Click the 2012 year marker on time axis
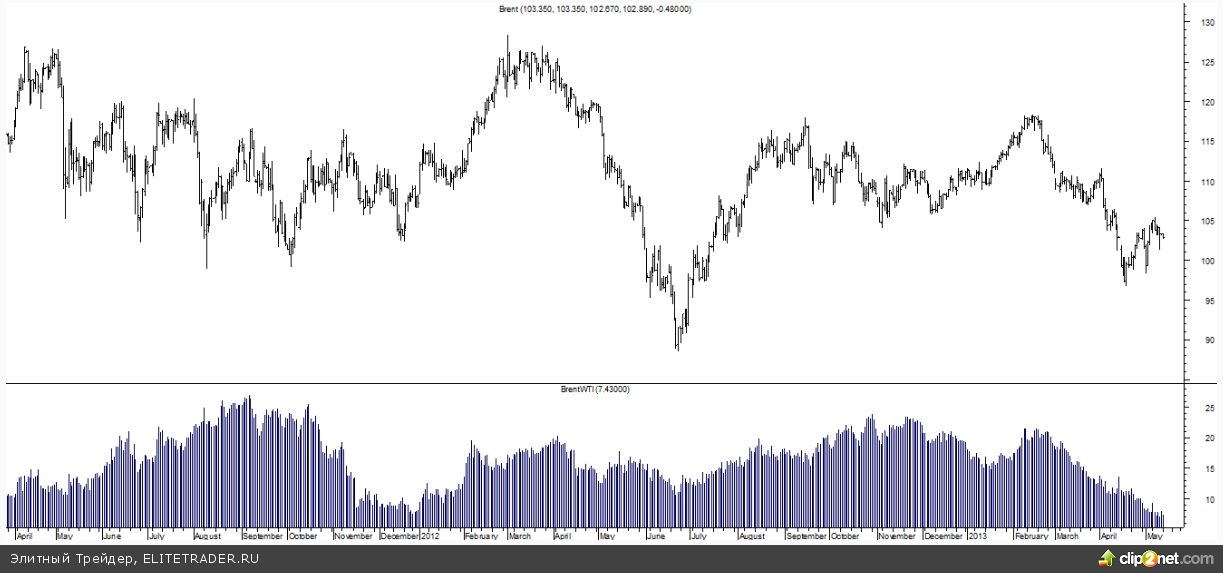The image size is (1223, 573). point(430,536)
